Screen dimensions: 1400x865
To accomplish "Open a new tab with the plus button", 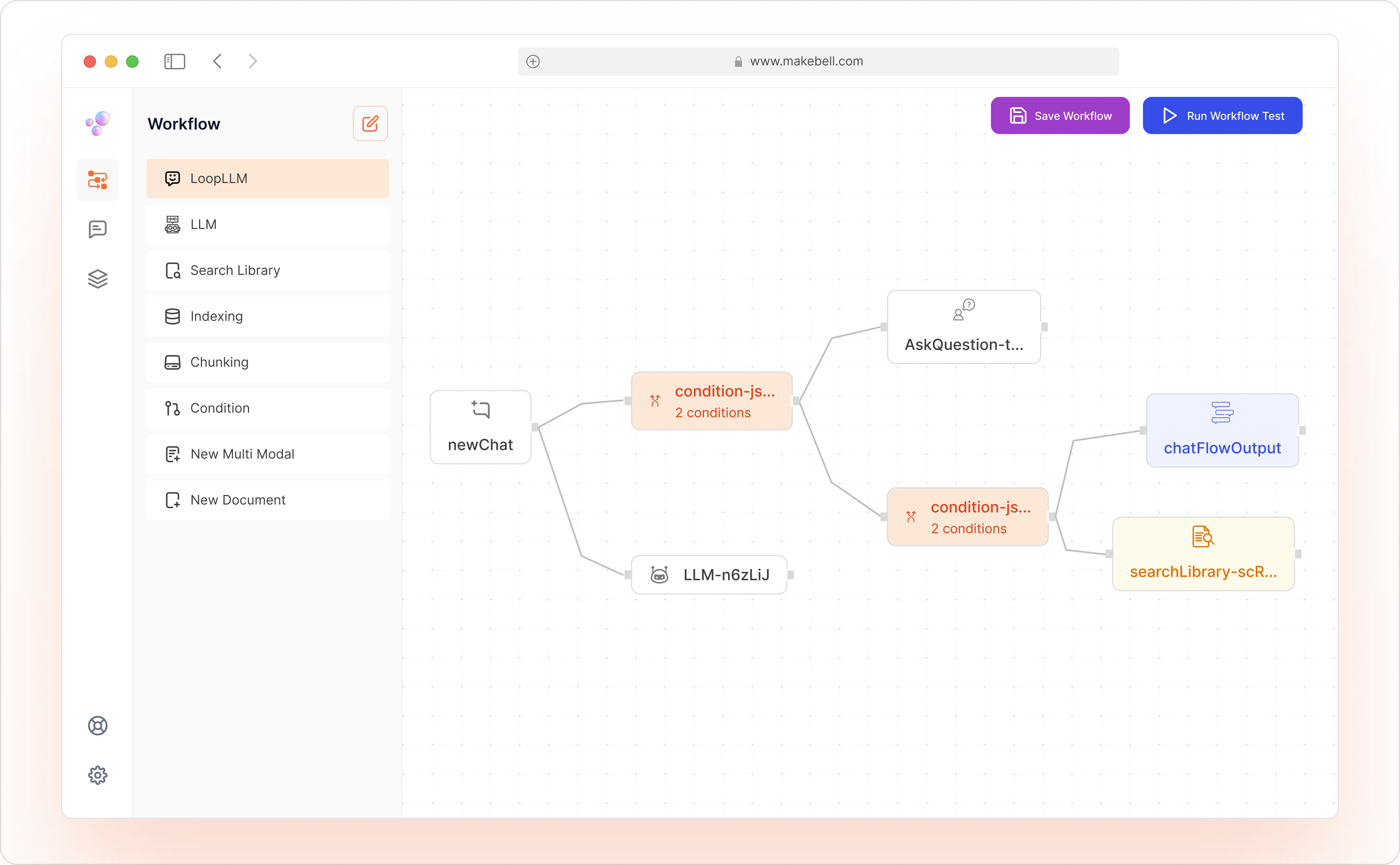I will click(533, 61).
